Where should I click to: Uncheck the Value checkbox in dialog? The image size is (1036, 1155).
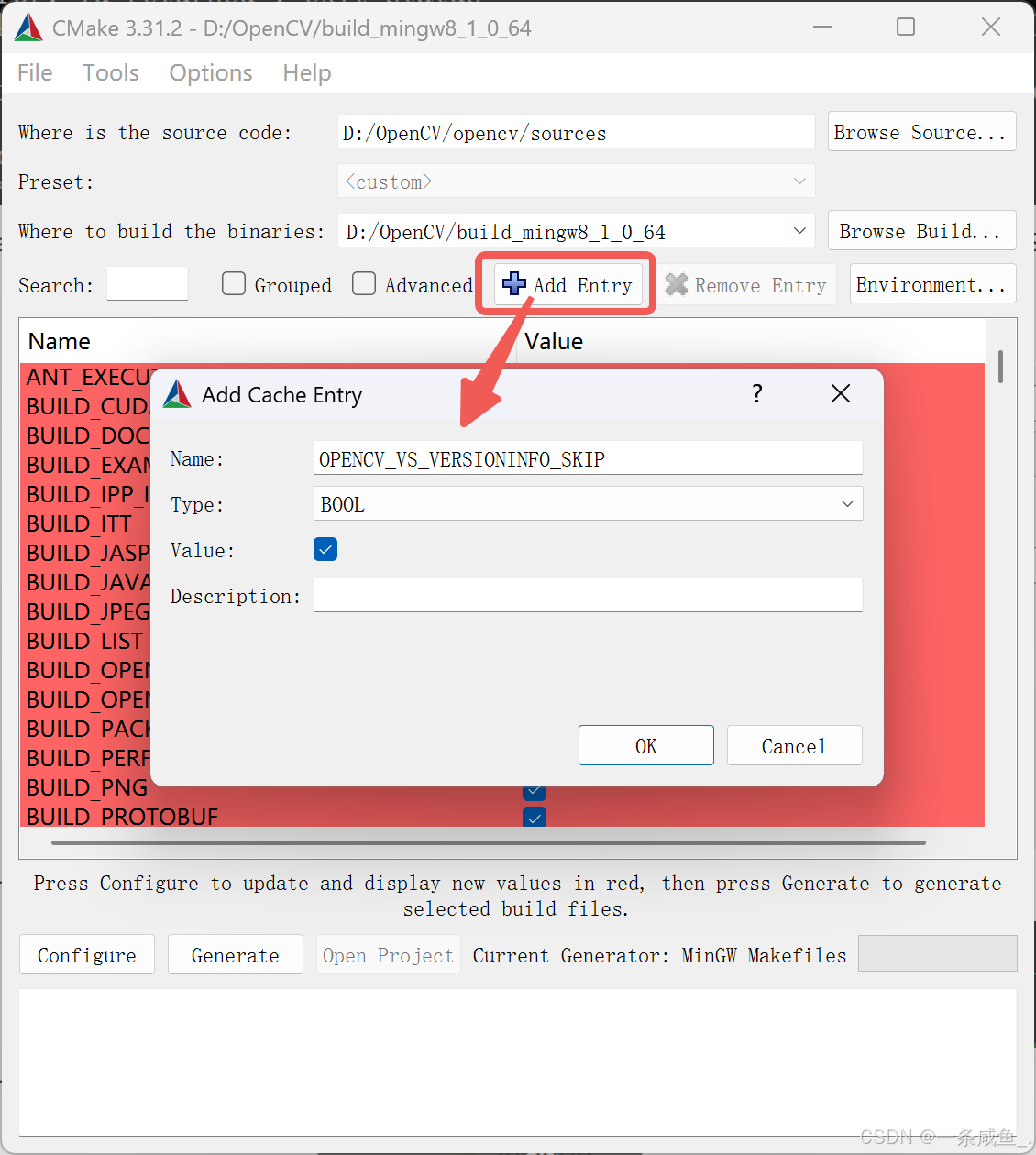[x=325, y=549]
